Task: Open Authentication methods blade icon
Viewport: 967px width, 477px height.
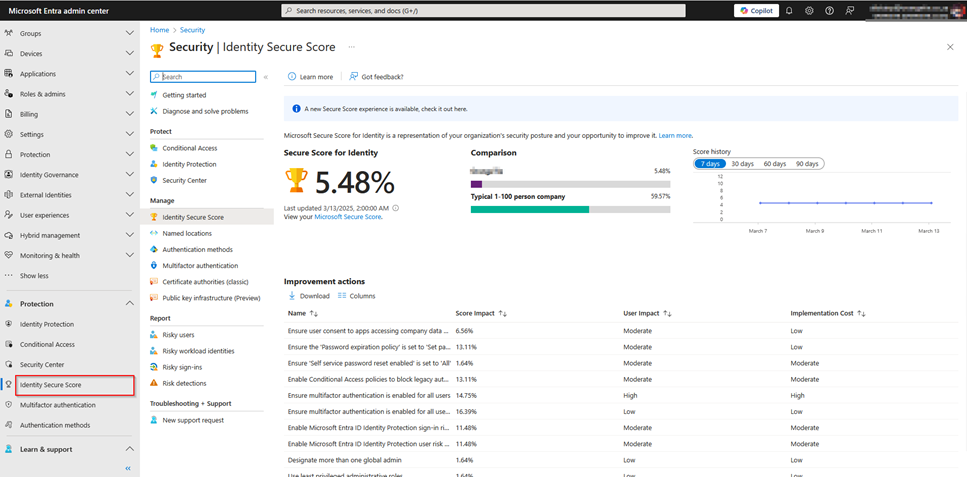Action: pyautogui.click(x=154, y=249)
